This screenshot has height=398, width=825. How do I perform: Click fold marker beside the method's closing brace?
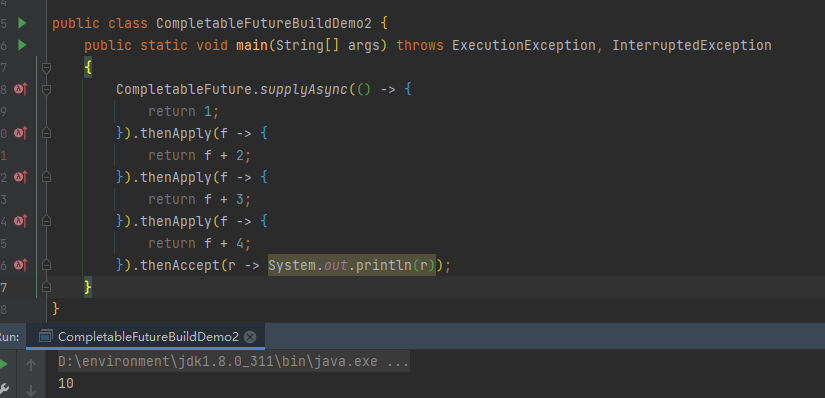[x=46, y=287]
